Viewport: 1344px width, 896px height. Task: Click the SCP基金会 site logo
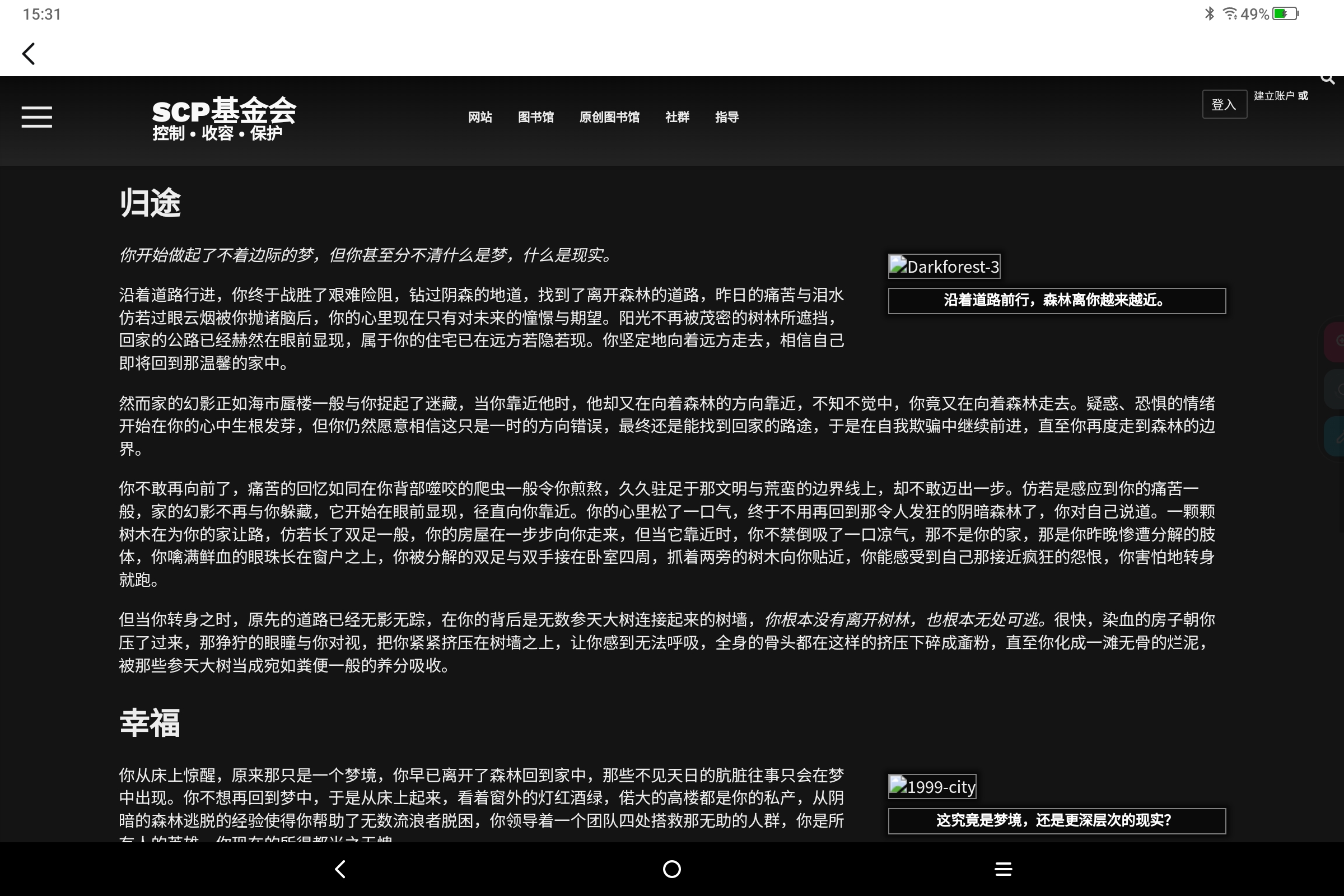tap(224, 110)
